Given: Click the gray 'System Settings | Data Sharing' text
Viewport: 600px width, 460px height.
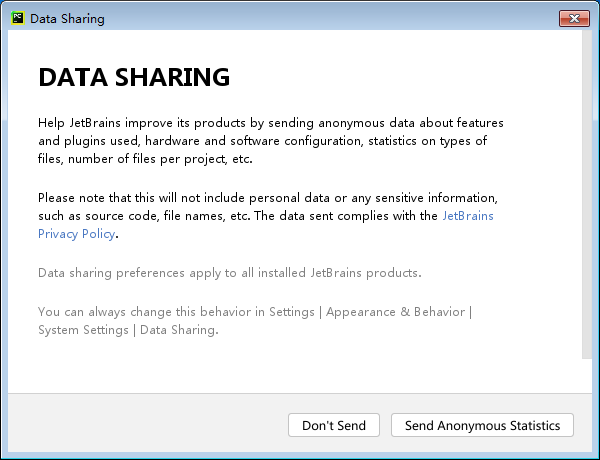Looking at the screenshot, I should point(128,330).
